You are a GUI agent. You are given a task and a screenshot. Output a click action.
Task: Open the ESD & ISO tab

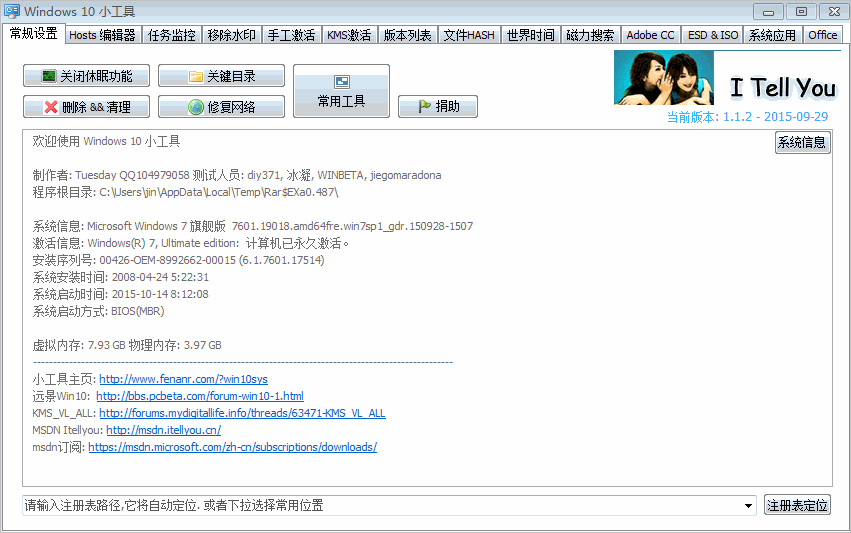[713, 35]
